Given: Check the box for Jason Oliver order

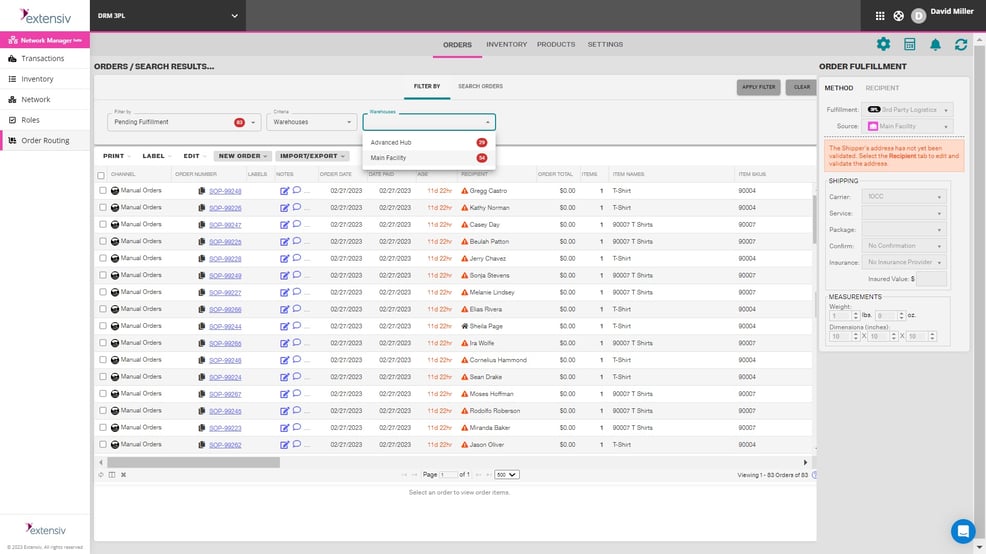Looking at the screenshot, I should [x=102, y=445].
